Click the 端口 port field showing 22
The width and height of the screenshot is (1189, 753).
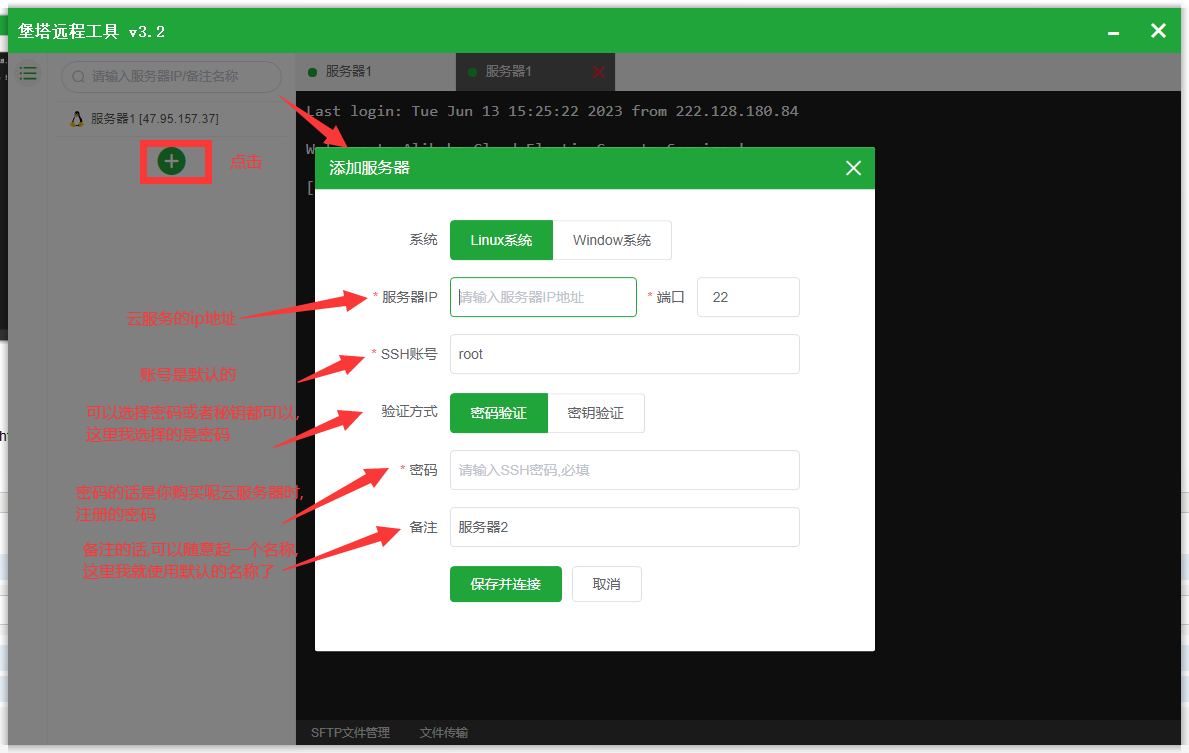748,297
